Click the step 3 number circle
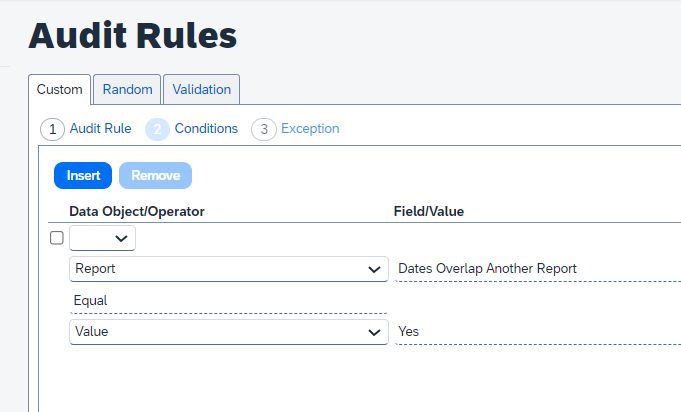681x412 pixels. [263, 129]
